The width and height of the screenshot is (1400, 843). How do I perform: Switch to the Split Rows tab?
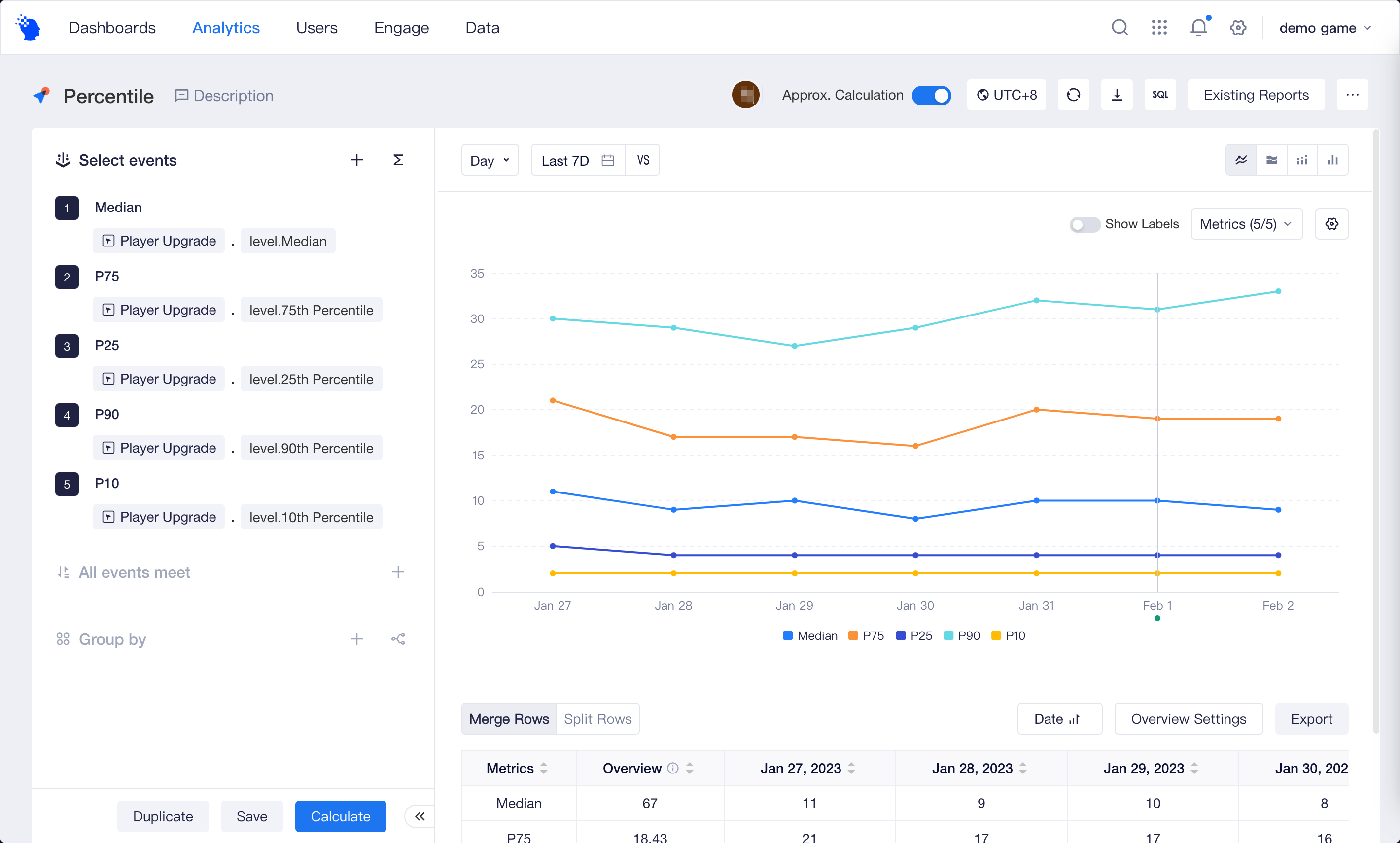(x=597, y=719)
